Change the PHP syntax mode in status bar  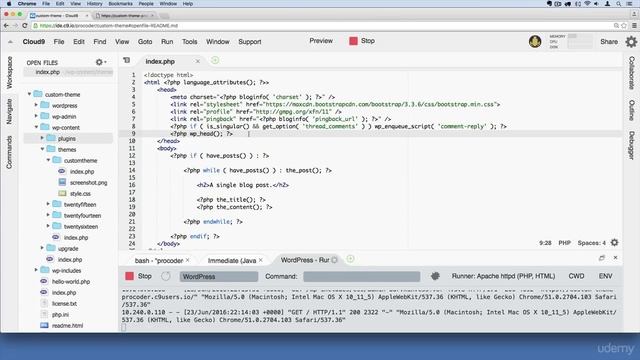pos(564,243)
